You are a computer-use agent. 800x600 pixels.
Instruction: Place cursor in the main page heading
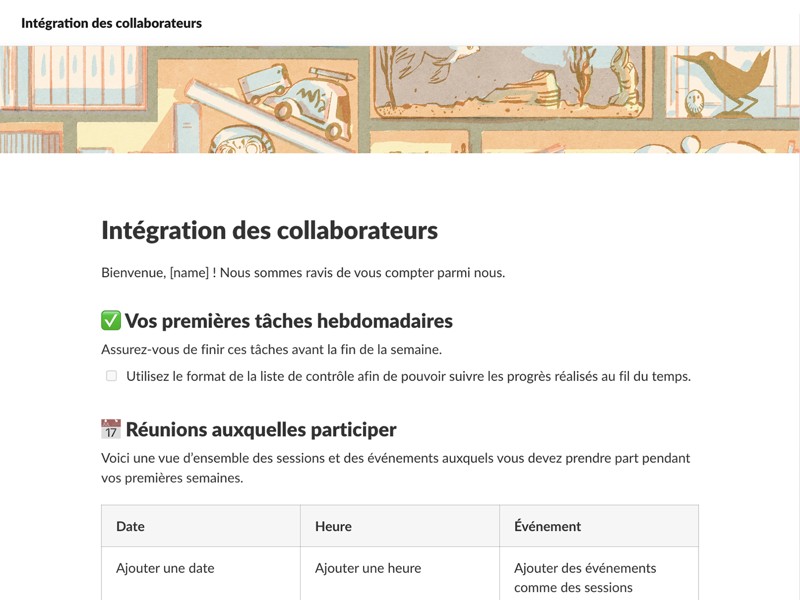tap(269, 231)
